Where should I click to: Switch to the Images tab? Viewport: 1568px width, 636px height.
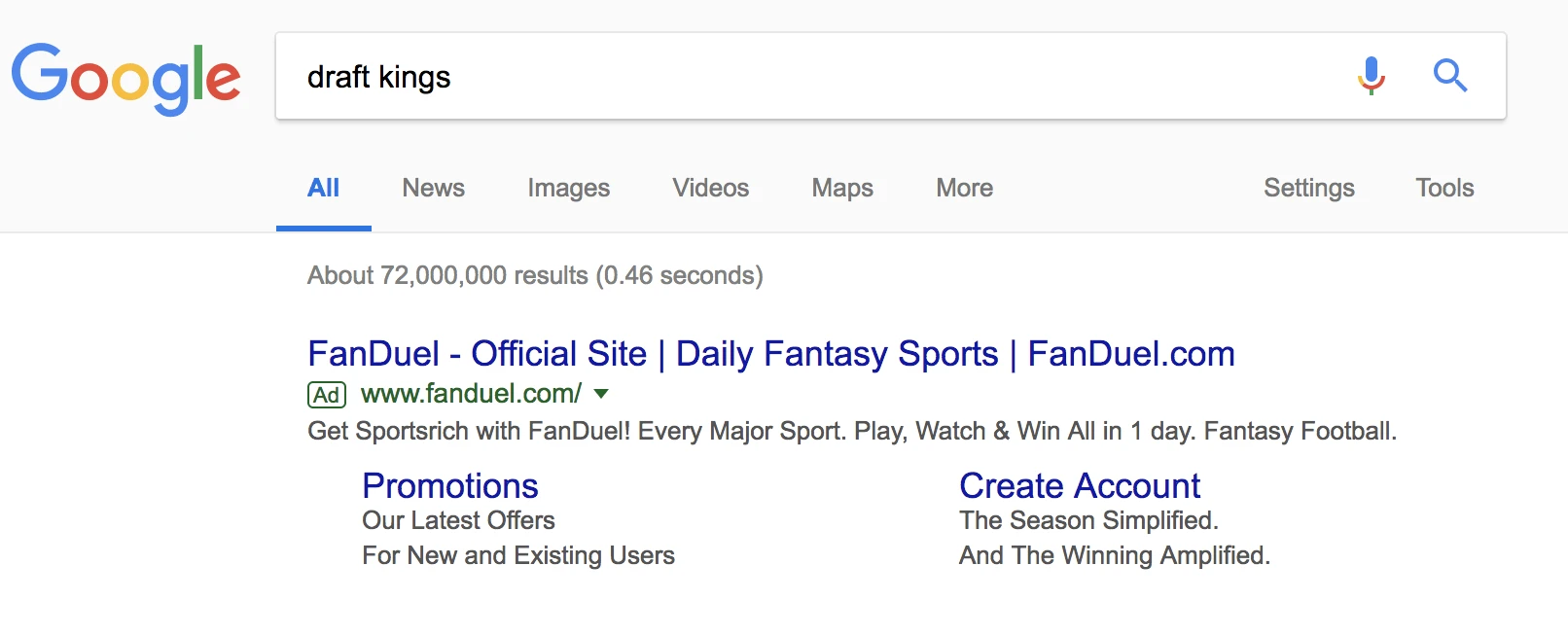point(569,188)
